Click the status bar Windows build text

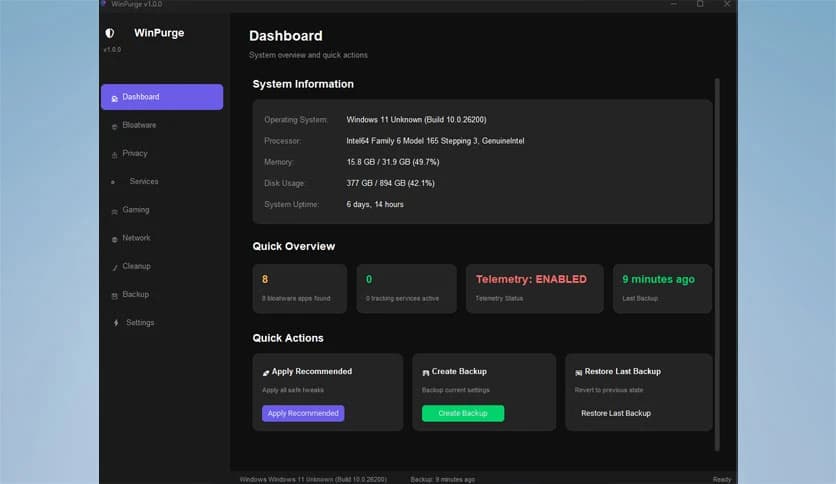314,480
